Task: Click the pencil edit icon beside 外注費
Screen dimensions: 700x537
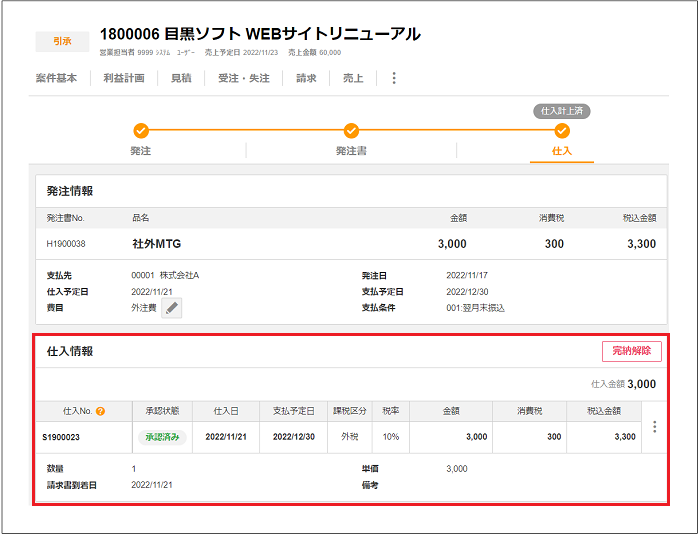Action: point(172,308)
